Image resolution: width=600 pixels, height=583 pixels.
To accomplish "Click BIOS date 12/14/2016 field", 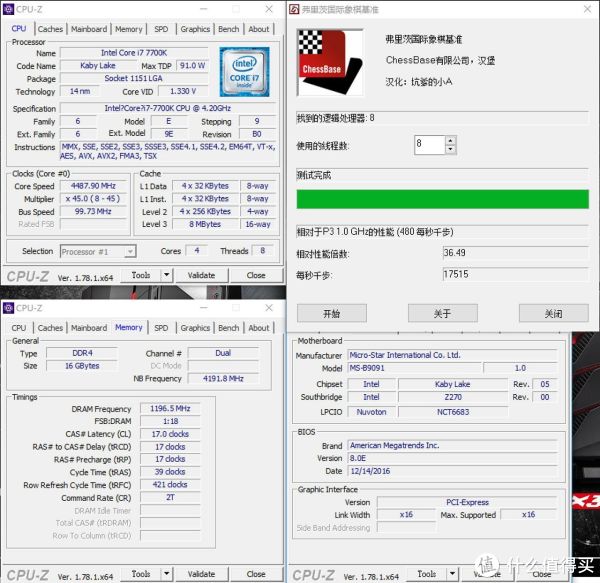I will point(452,471).
